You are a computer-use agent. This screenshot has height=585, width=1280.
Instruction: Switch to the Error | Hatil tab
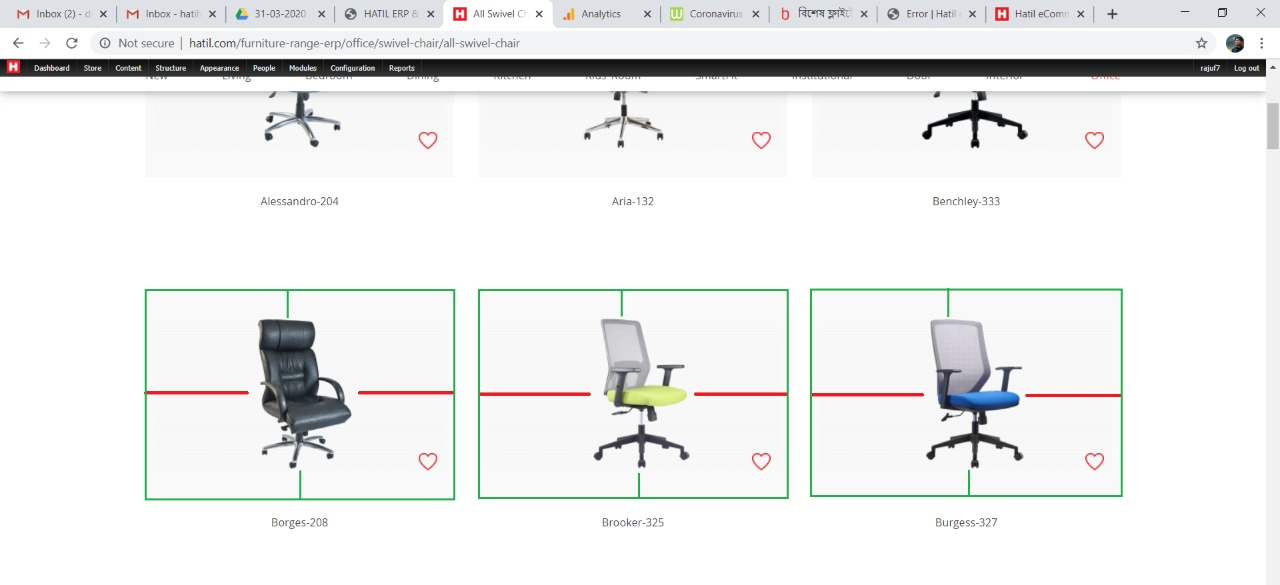[930, 14]
